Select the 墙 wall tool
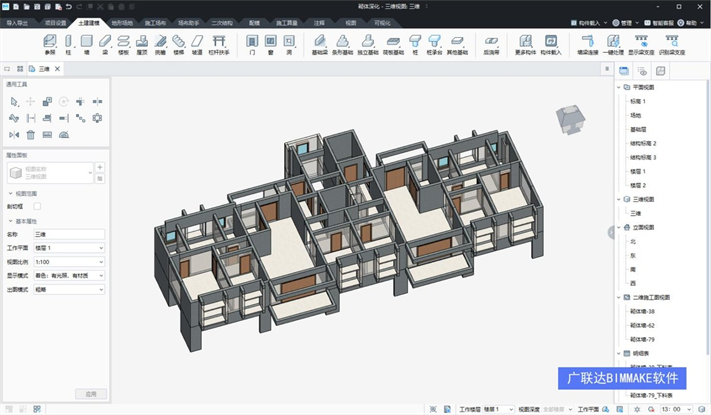 [87, 45]
